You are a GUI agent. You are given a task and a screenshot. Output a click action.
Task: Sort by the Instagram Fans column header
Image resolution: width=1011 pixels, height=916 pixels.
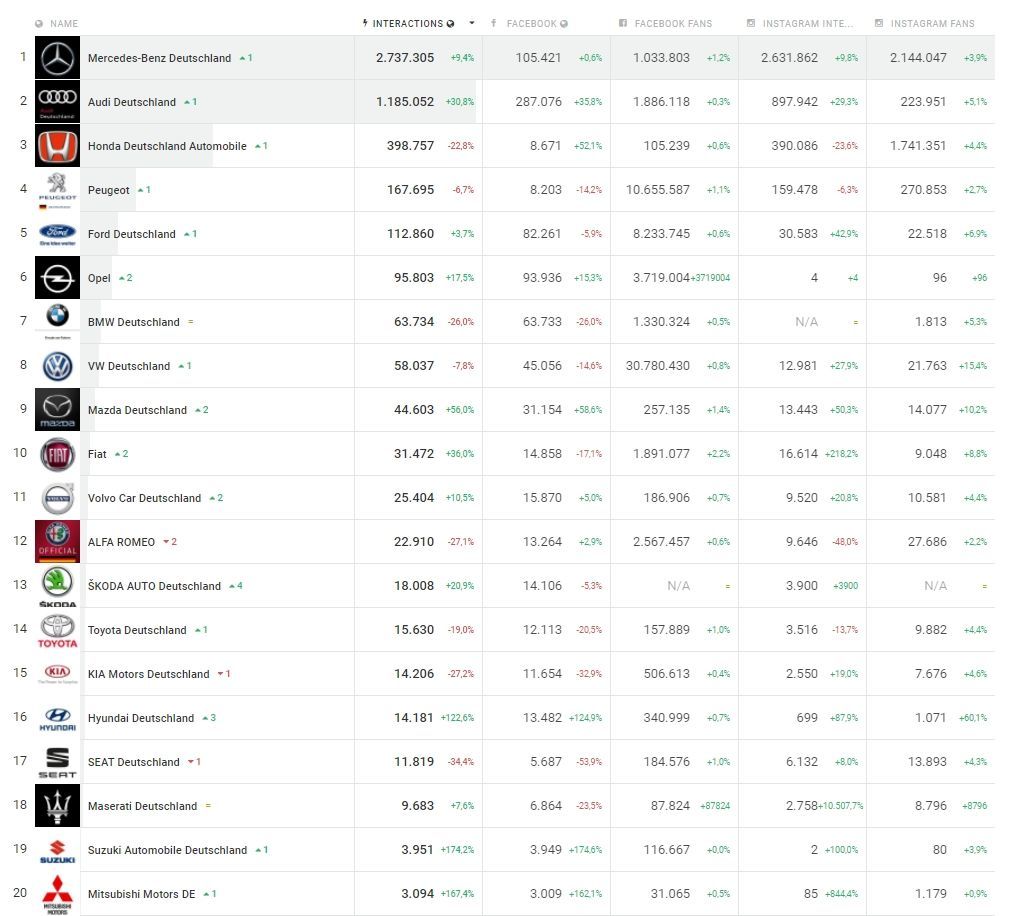pos(932,23)
